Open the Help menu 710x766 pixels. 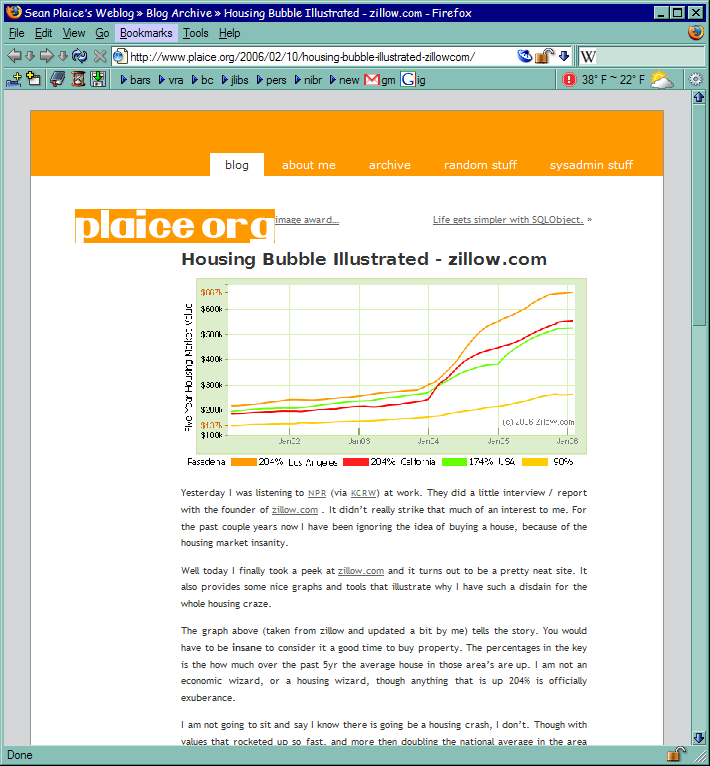click(x=229, y=33)
